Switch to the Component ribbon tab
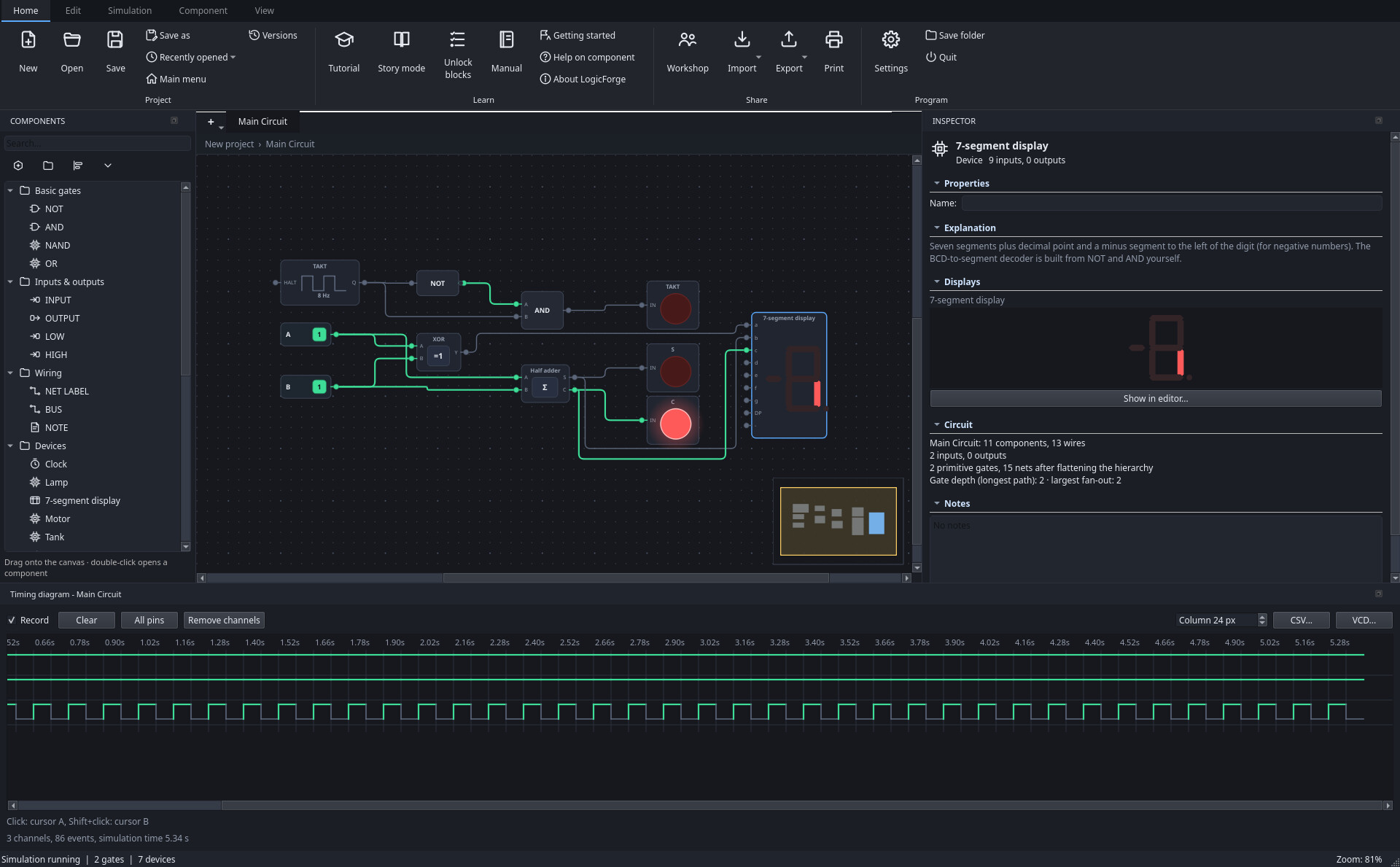The height and width of the screenshot is (867, 1400). (203, 10)
